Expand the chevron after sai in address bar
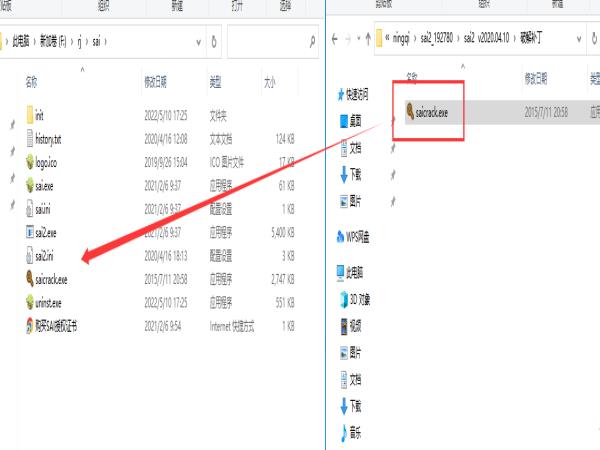 pos(105,41)
